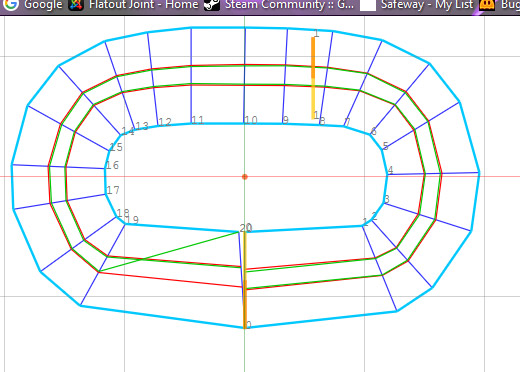The height and width of the screenshot is (372, 520).
Task: Select vertex 11 on inner track edge
Action: click(x=191, y=123)
